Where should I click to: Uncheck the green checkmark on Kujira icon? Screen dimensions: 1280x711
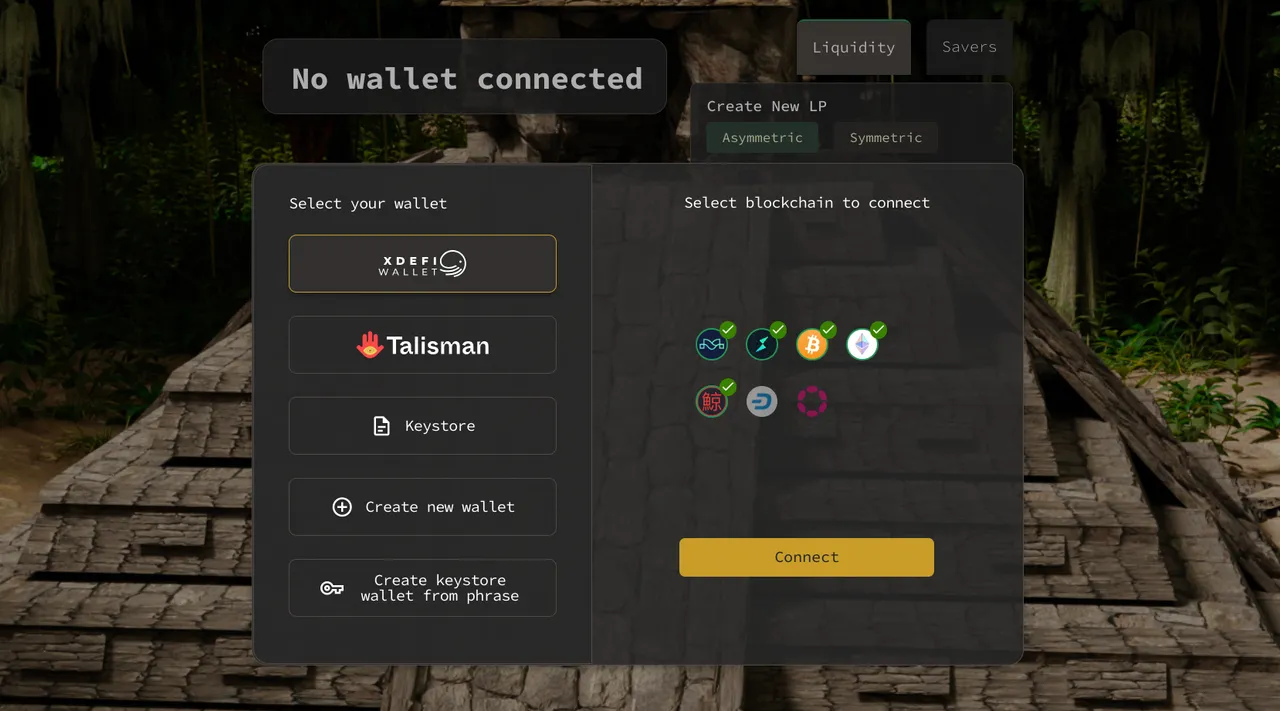pos(728,386)
